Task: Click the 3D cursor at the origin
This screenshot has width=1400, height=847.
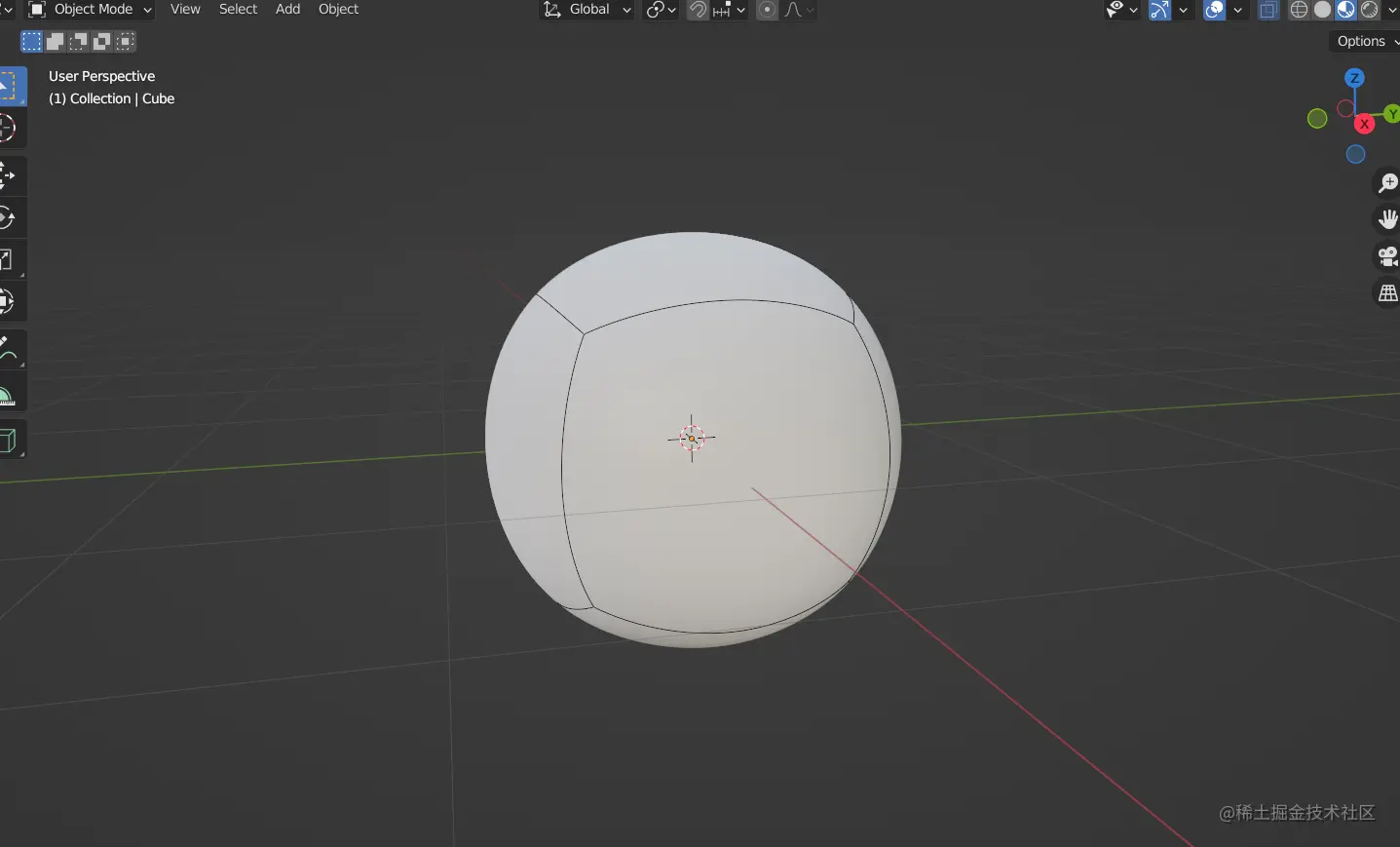Action: tap(692, 439)
